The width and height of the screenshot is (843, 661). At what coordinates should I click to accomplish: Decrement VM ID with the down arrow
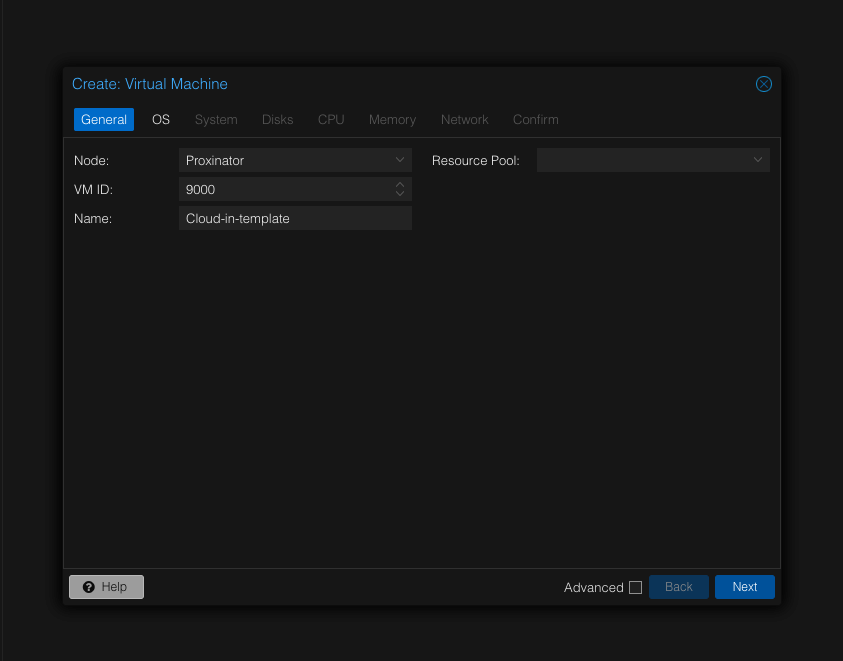[x=400, y=194]
